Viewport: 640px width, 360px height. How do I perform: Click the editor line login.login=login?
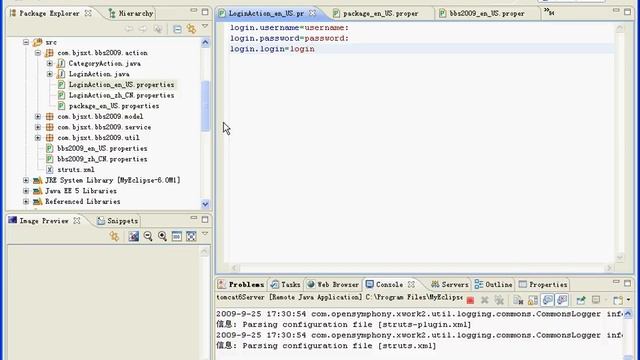point(272,49)
